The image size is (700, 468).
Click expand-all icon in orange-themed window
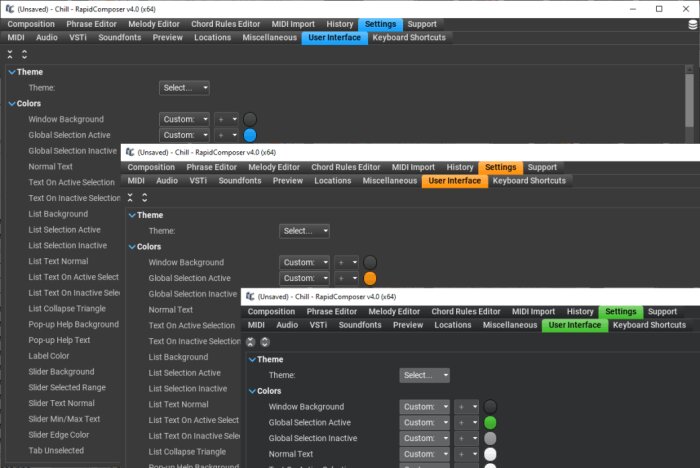coord(144,197)
